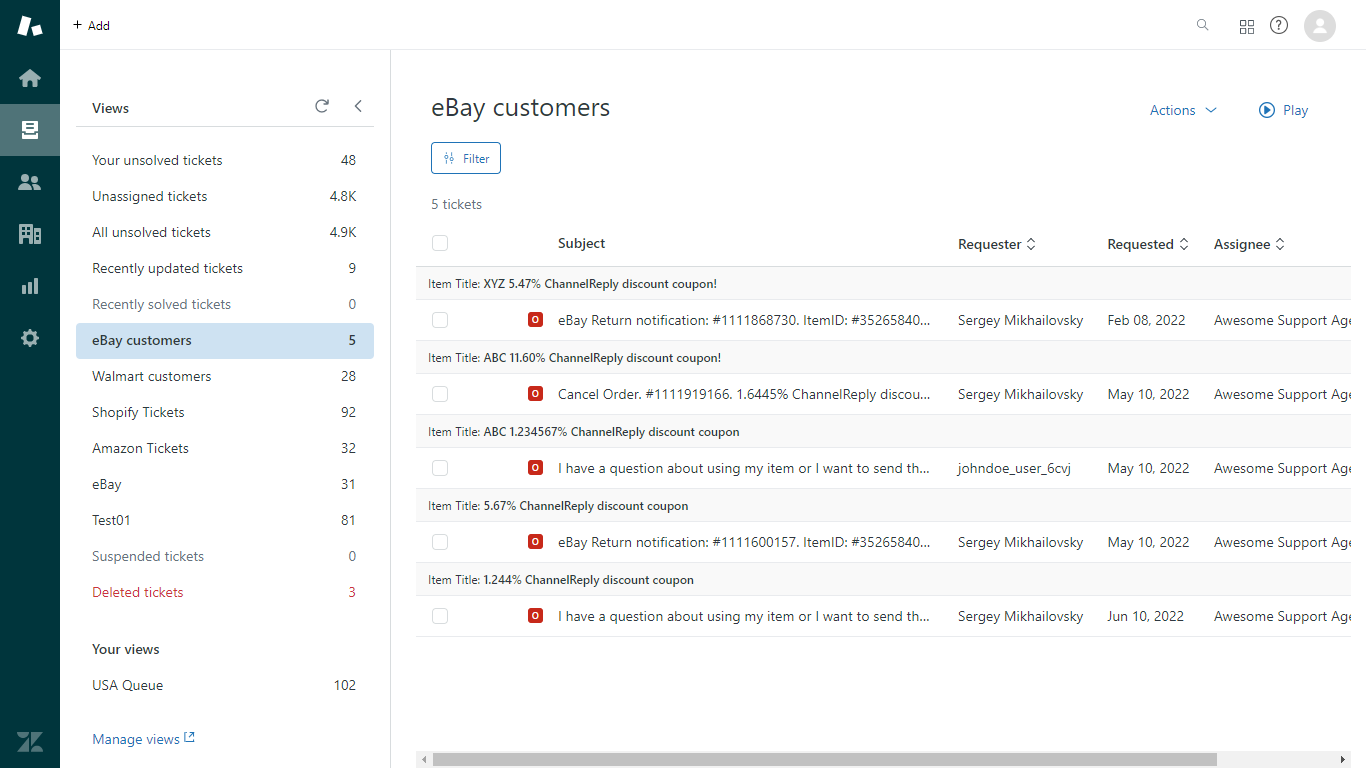Screen dimensions: 1366x768
Task: Click the scrollbar right arrow
Action: click(x=1343, y=759)
